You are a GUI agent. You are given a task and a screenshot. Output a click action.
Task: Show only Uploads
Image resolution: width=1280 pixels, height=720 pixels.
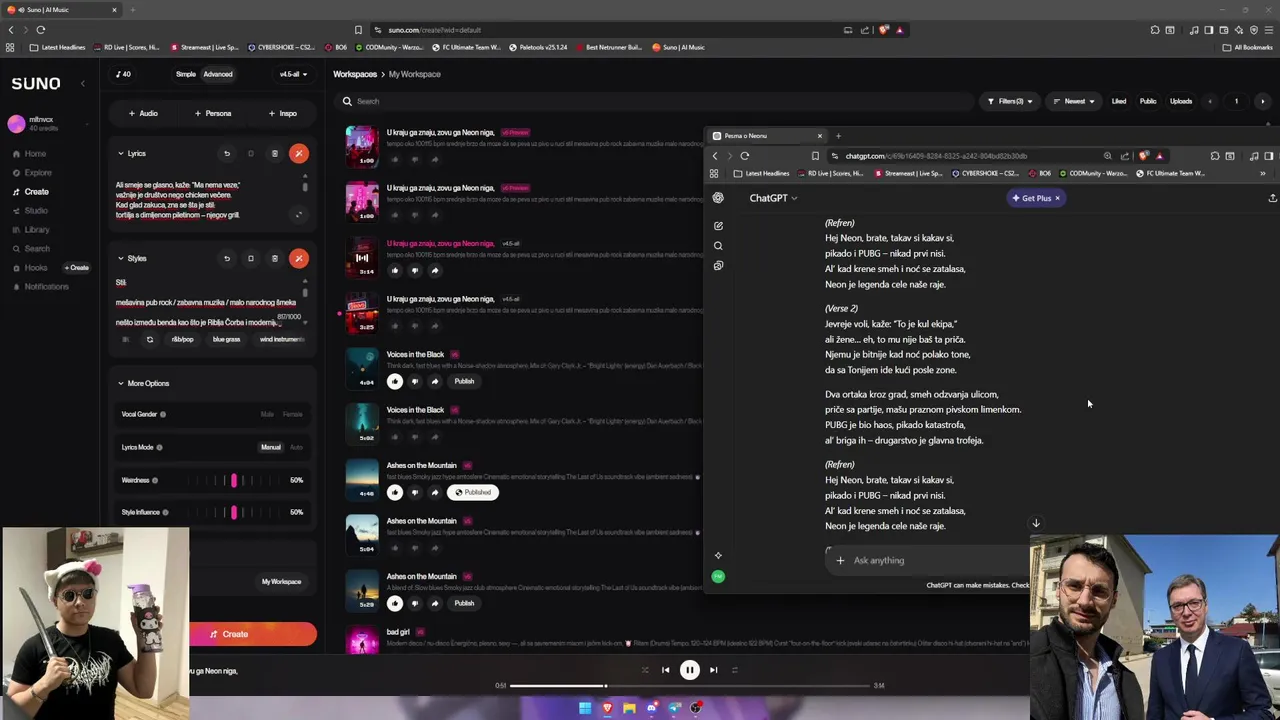click(1181, 101)
